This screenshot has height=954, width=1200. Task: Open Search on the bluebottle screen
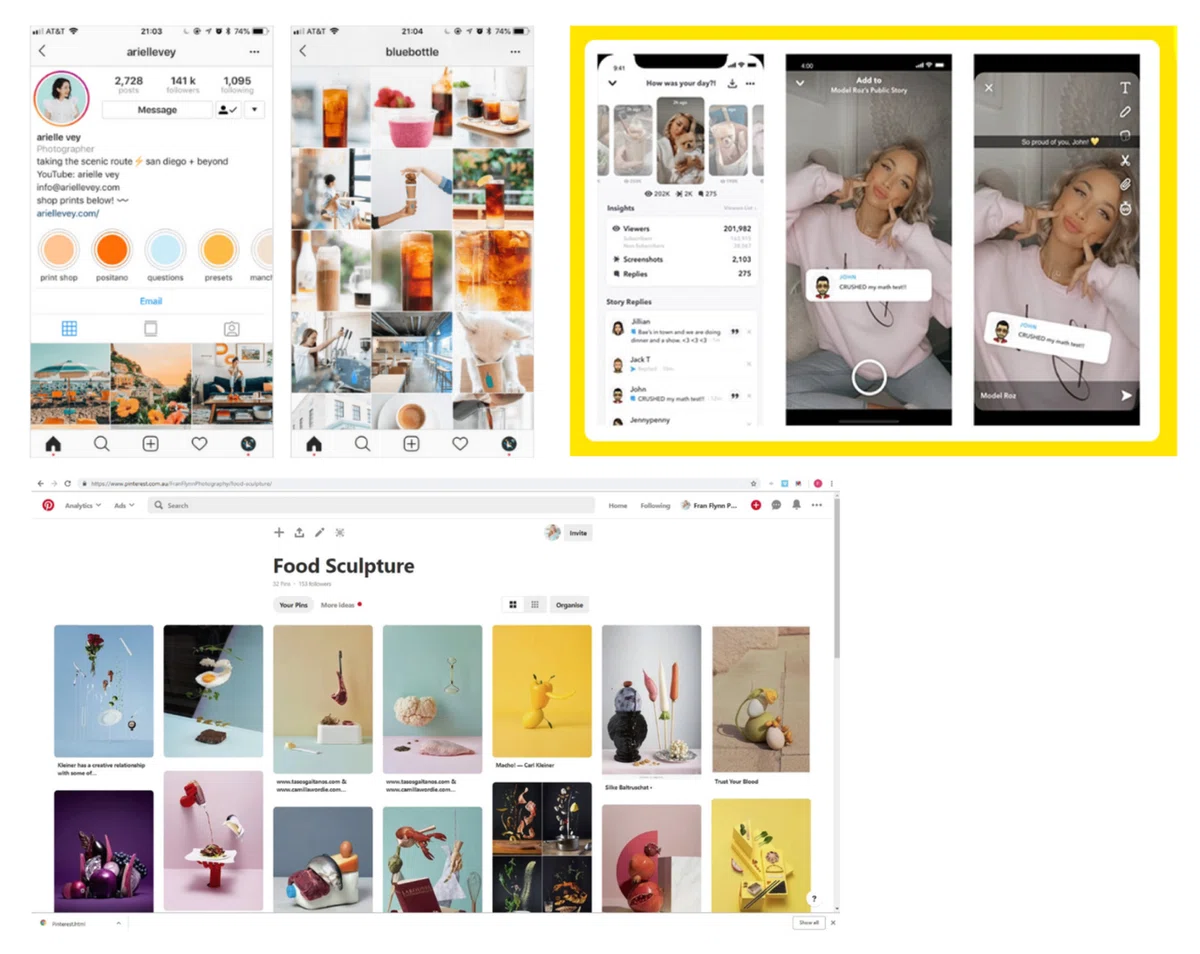tap(362, 443)
